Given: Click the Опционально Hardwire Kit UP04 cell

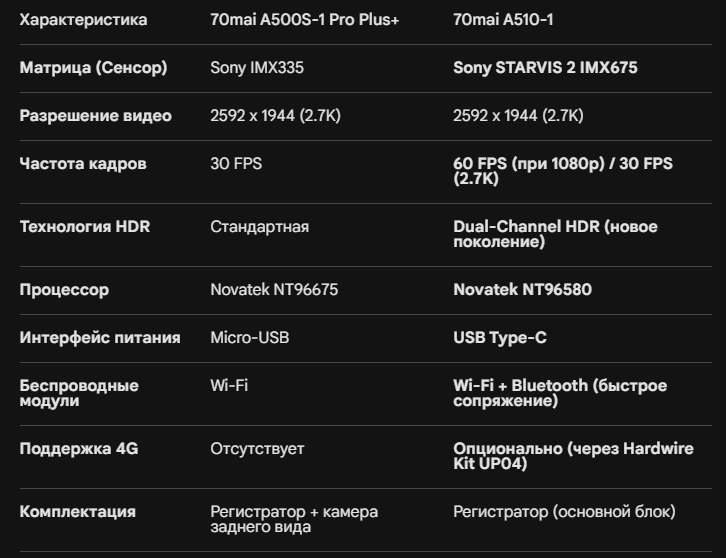Looking at the screenshot, I should [573, 456].
